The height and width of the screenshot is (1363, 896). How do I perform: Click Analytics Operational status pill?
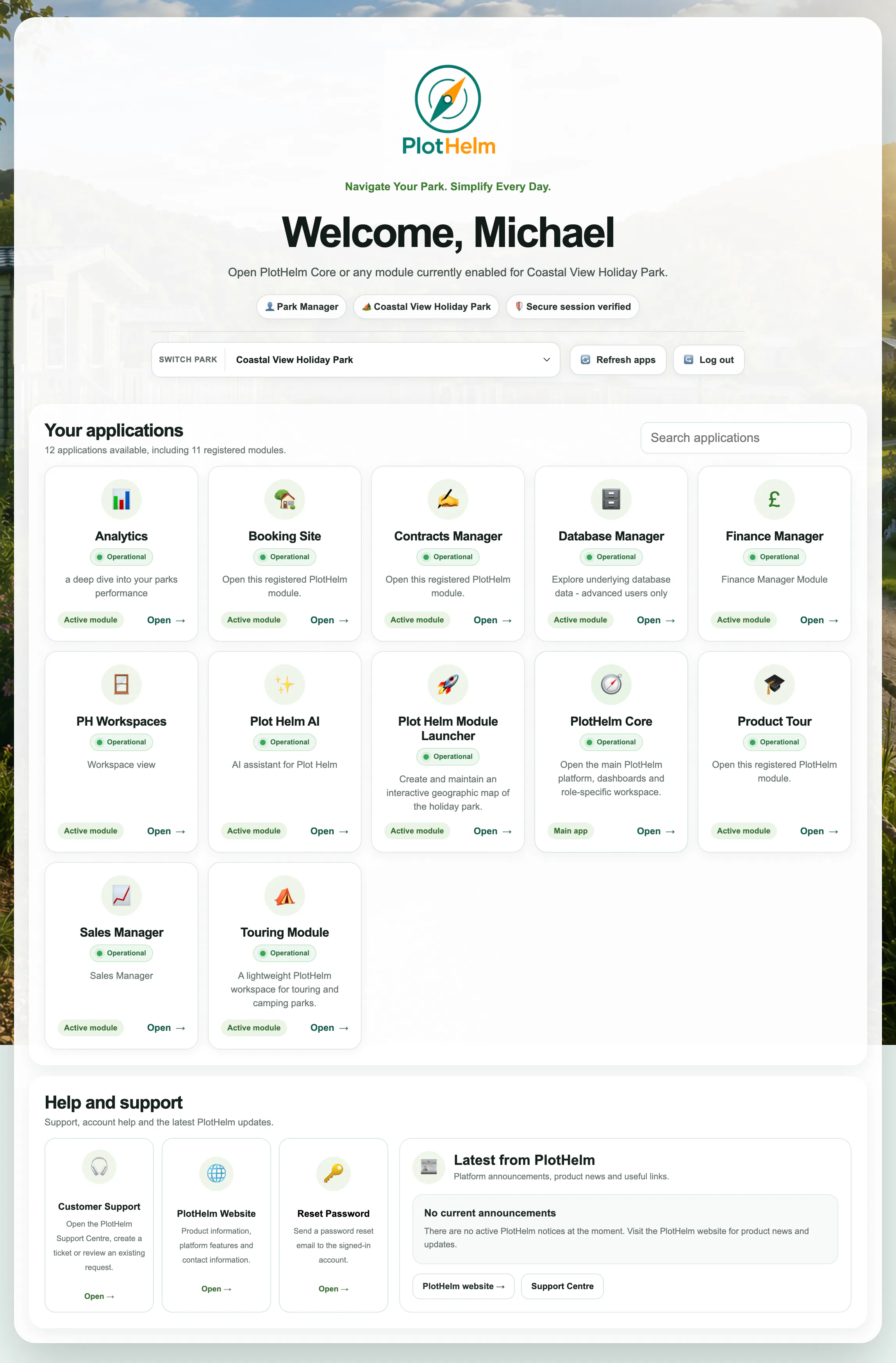121,557
